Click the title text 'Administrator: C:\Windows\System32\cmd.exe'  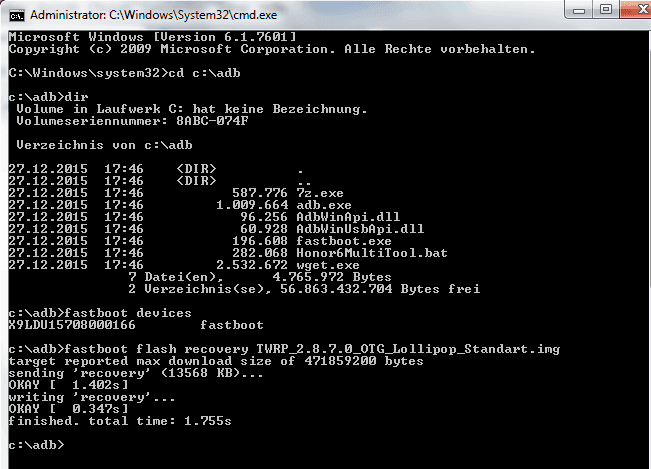[154, 15]
